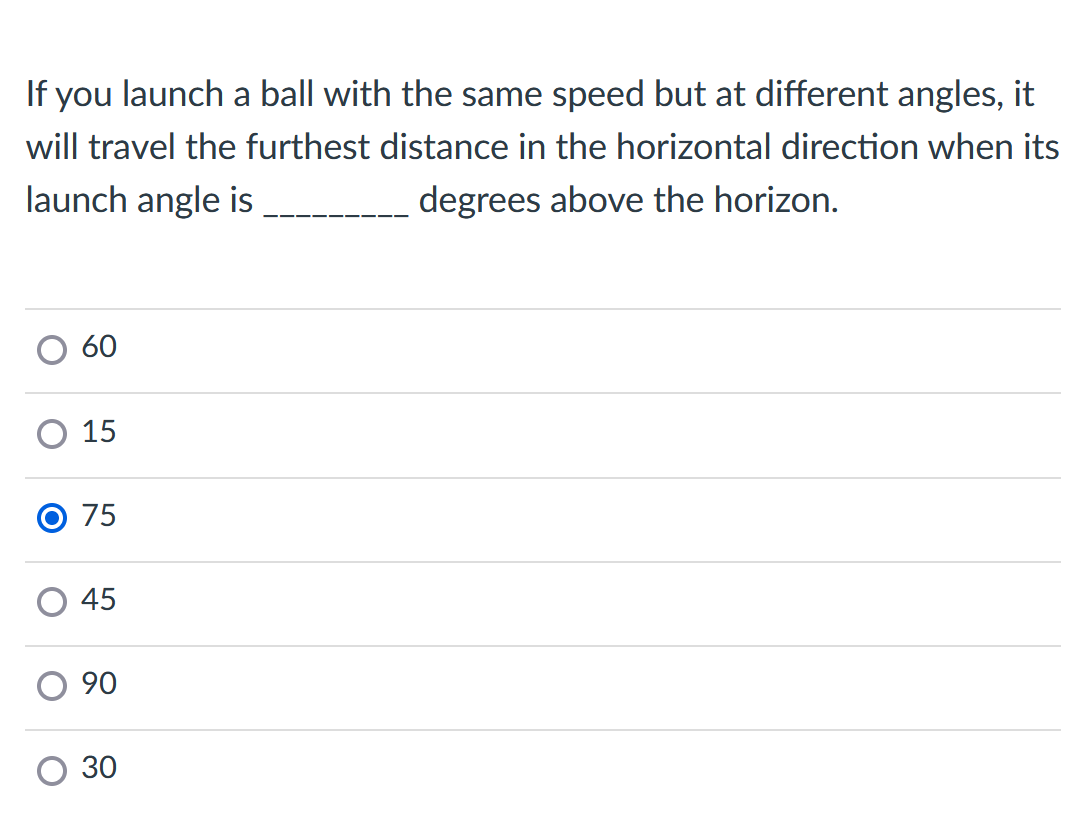Tap the radio button before 90

click(x=51, y=685)
